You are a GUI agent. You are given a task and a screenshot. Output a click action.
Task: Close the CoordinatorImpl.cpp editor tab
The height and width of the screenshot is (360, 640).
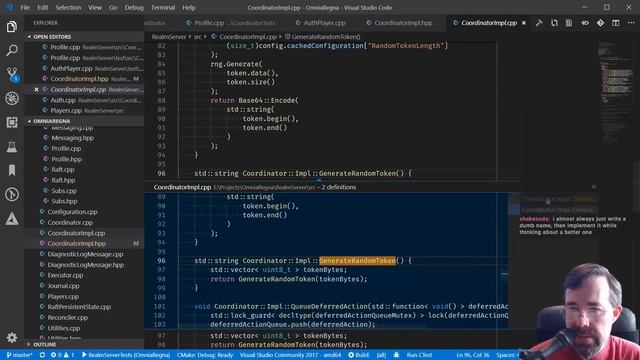[x=524, y=23]
